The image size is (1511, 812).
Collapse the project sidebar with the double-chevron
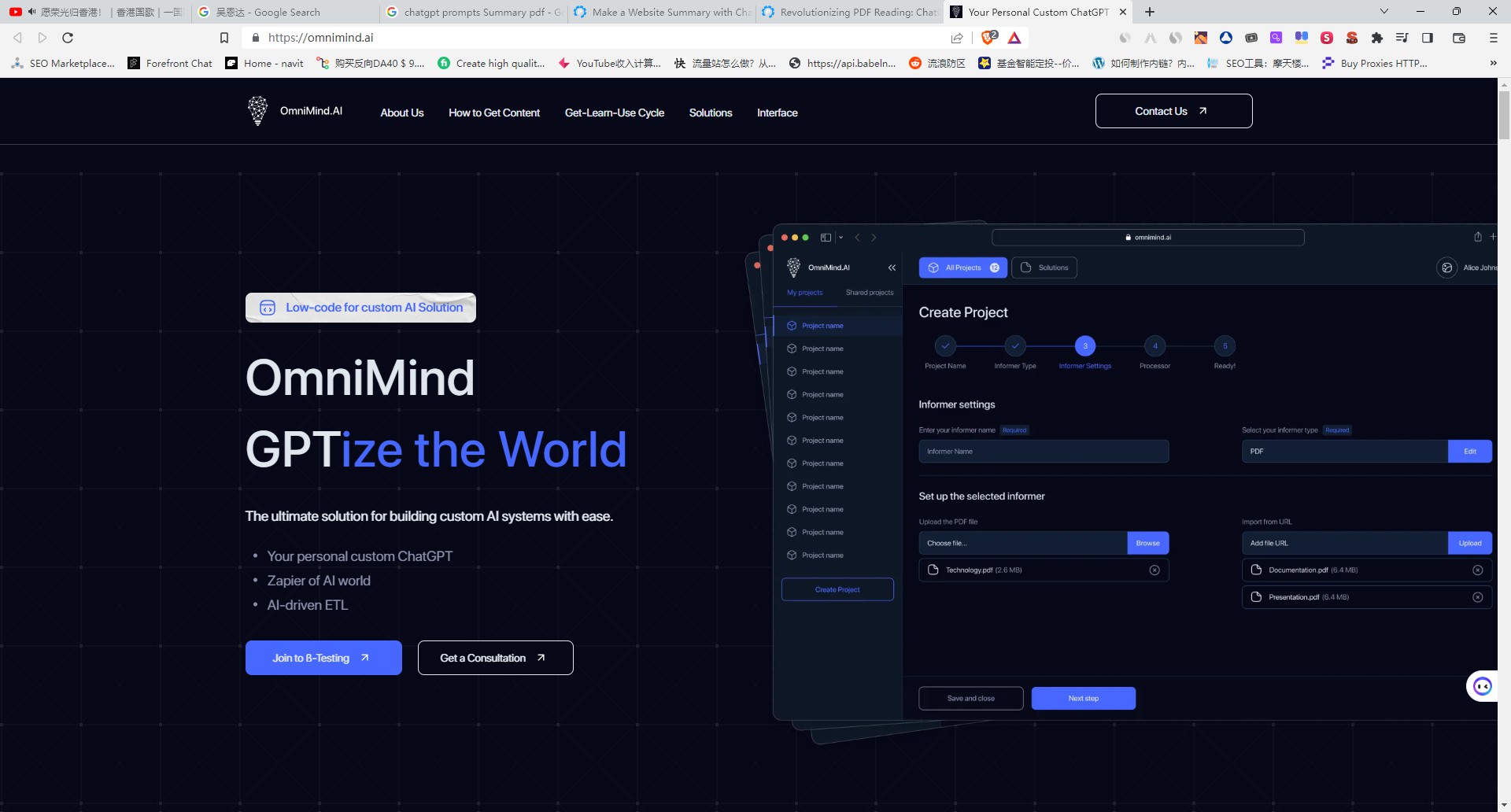[x=892, y=268]
